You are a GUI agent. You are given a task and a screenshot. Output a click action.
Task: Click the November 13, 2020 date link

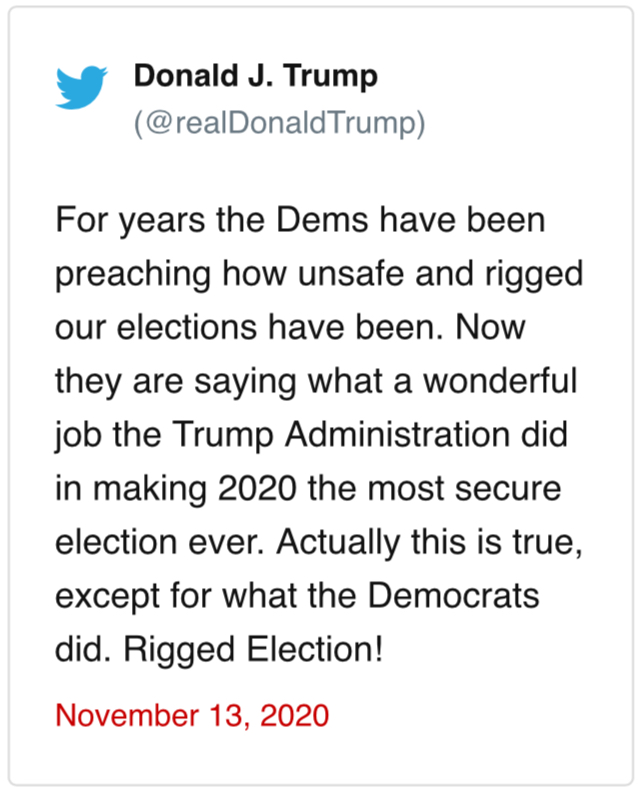[192, 715]
